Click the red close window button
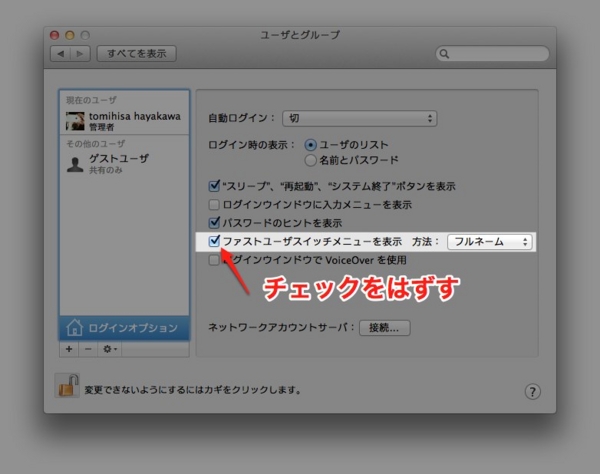The height and width of the screenshot is (474, 600). tap(55, 35)
